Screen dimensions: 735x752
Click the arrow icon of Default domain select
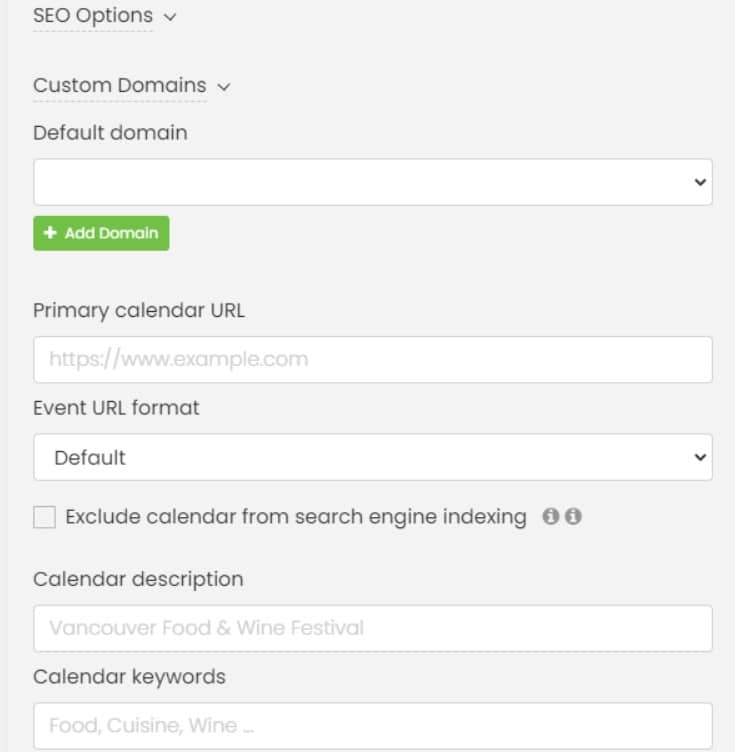(x=699, y=182)
